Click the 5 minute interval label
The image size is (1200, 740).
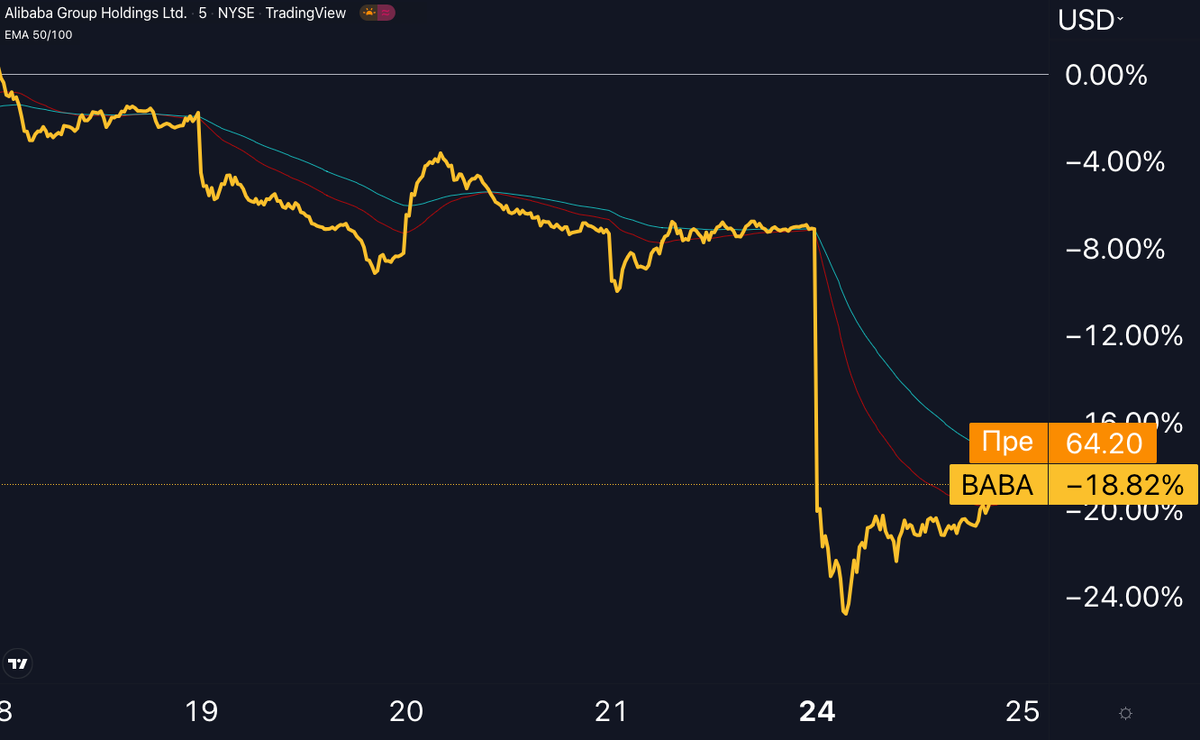tap(203, 13)
